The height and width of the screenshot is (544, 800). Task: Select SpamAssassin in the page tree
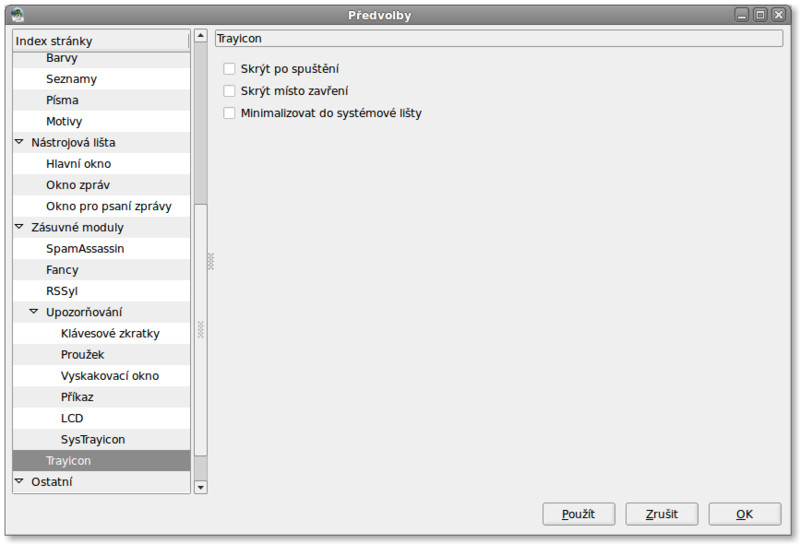(x=85, y=248)
